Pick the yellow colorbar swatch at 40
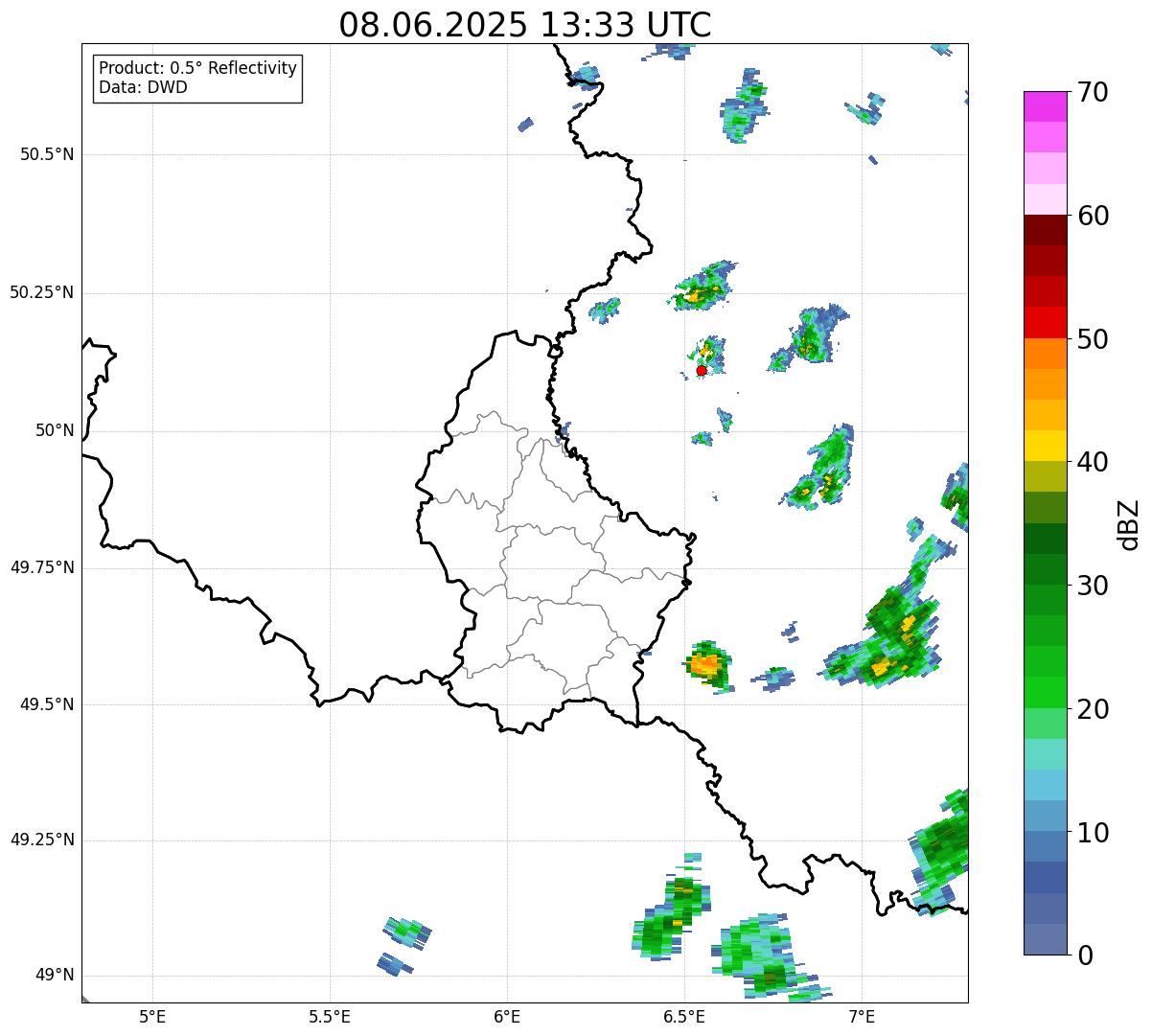Screen dimensions: 1152x1036 (x=1045, y=446)
